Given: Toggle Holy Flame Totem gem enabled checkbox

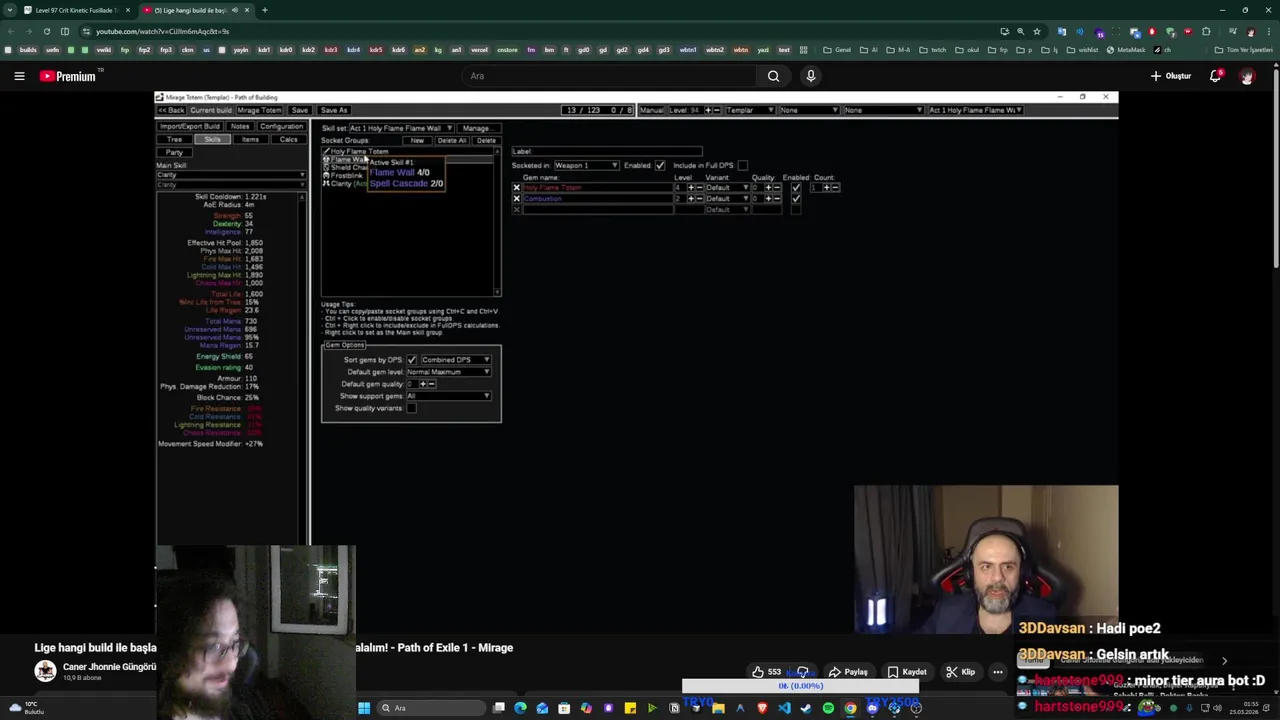Looking at the screenshot, I should 796,188.
